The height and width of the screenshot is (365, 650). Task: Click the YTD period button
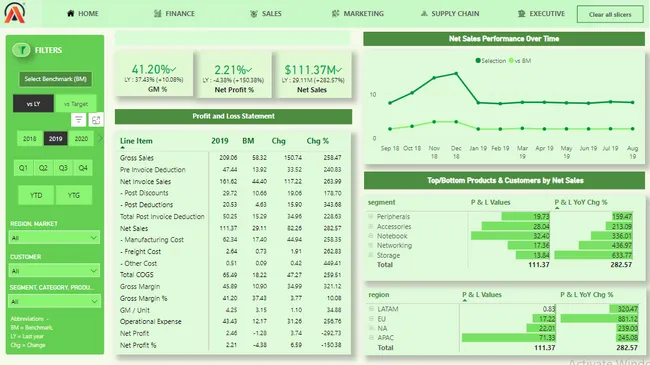coord(36,195)
